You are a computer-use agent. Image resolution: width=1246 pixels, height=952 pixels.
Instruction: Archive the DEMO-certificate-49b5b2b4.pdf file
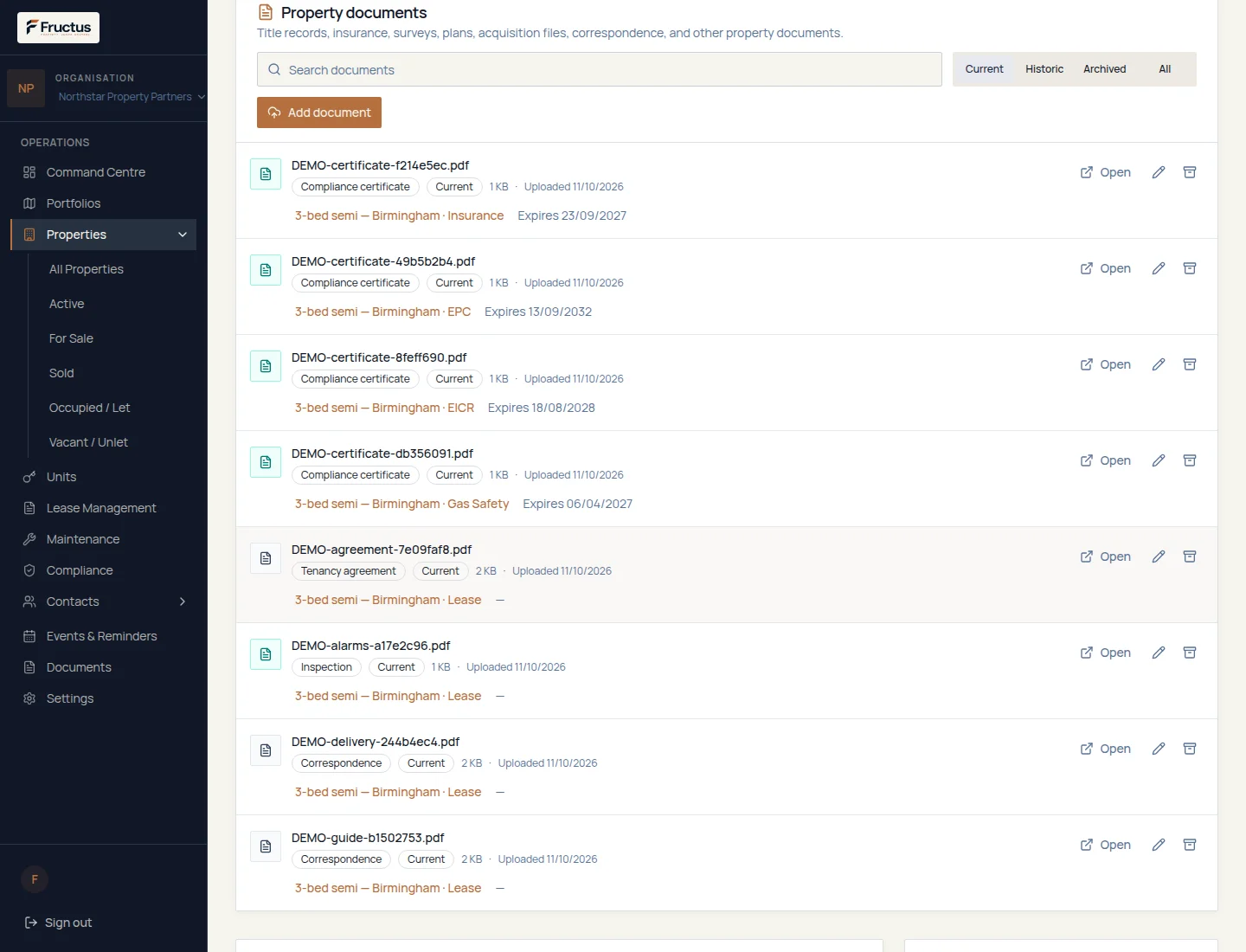point(1190,268)
